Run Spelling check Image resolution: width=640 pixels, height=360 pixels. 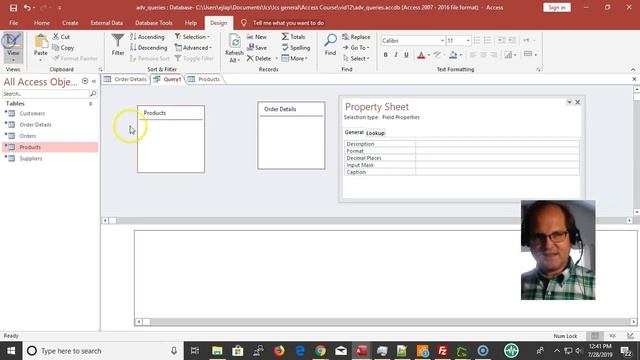(x=296, y=48)
